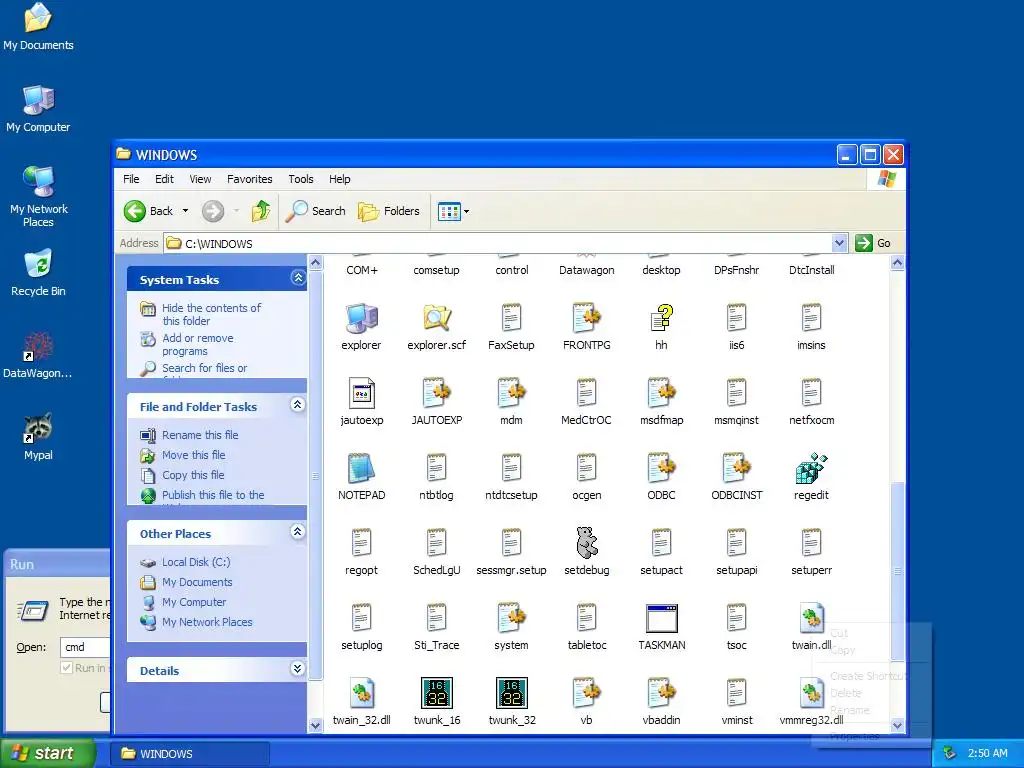Image resolution: width=1024 pixels, height=768 pixels.
Task: Select the twain.dll file icon
Action: point(811,618)
